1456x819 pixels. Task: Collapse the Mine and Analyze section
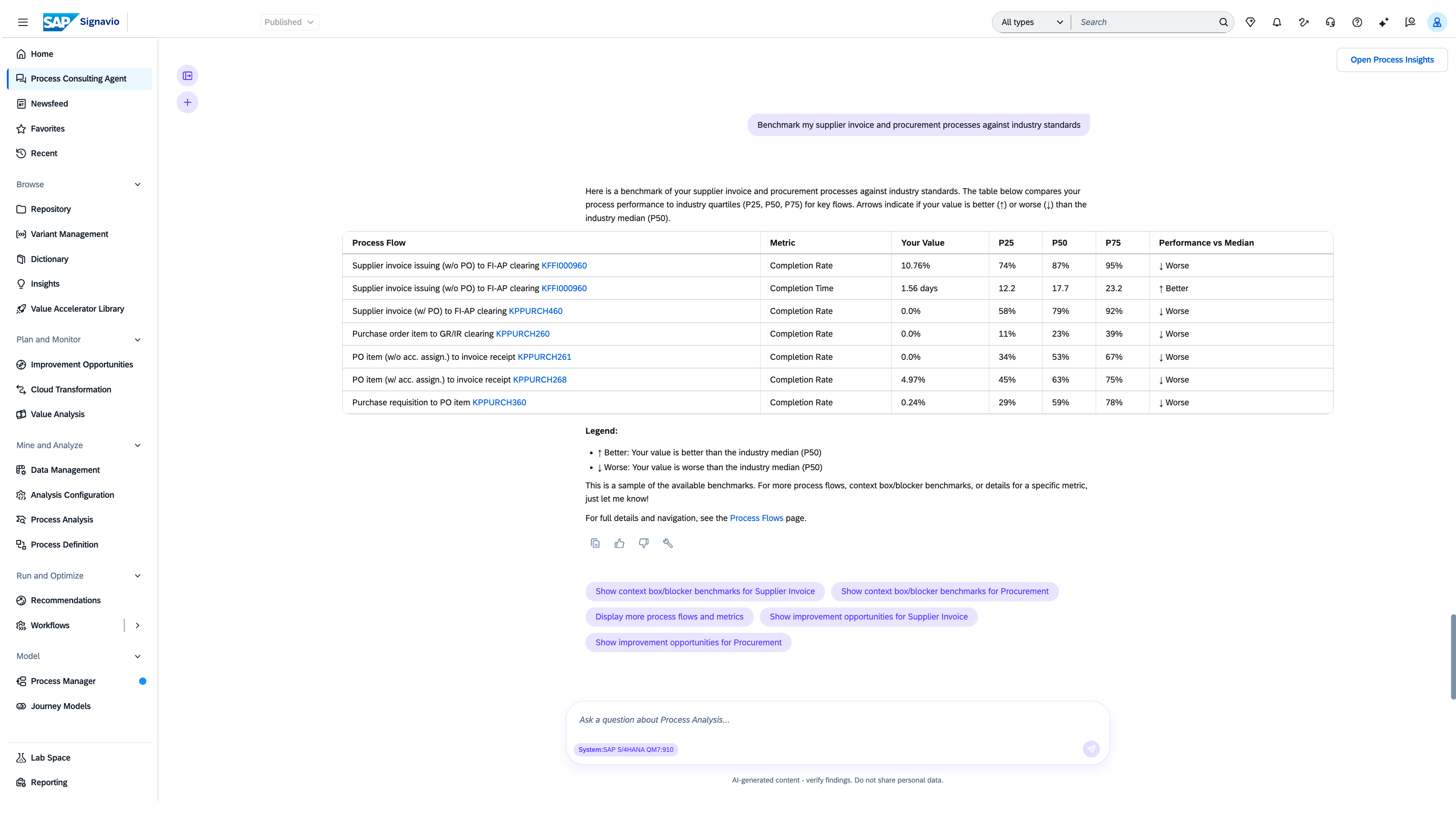(x=137, y=445)
